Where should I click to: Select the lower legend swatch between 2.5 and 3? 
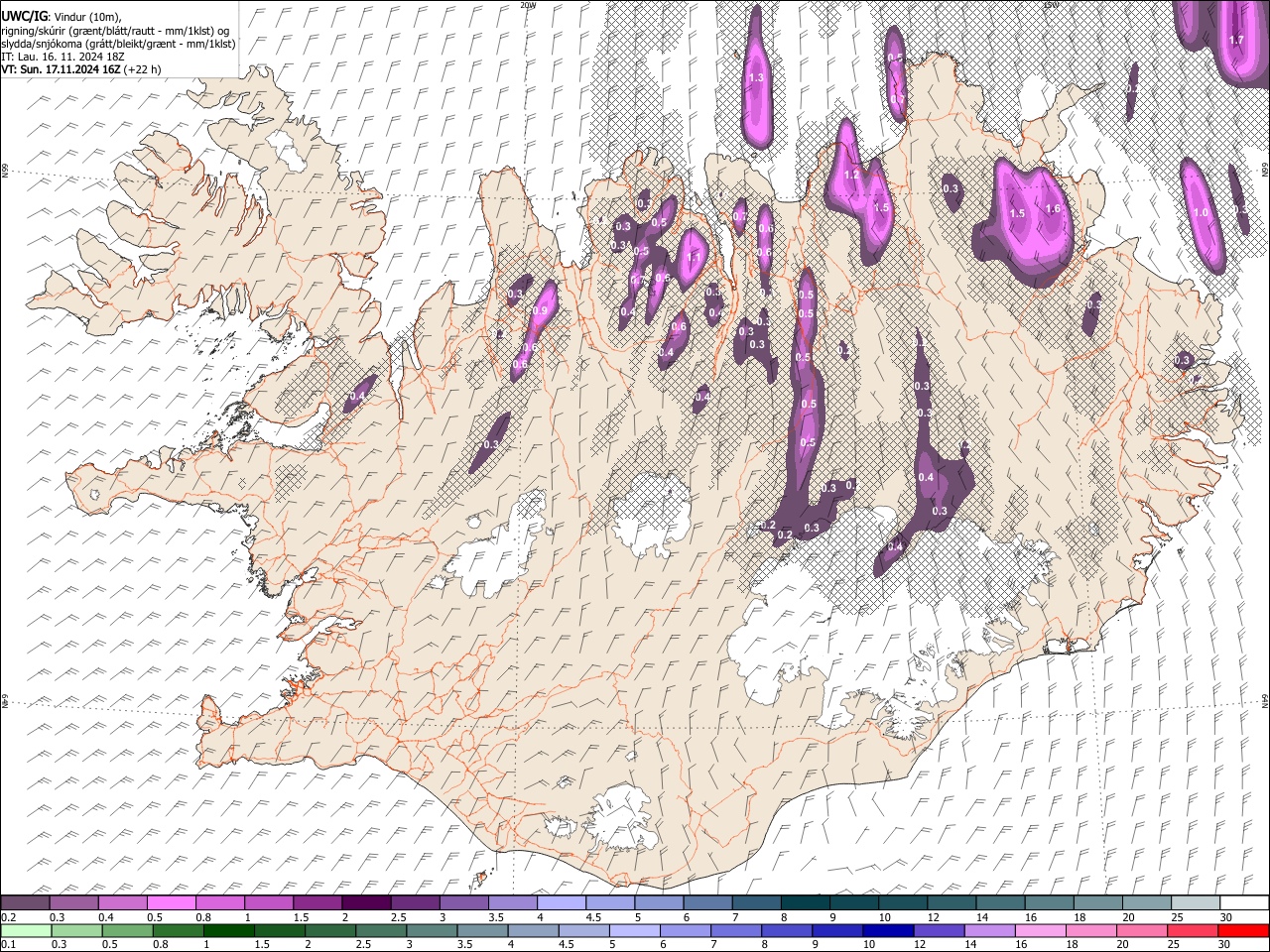click(x=380, y=930)
